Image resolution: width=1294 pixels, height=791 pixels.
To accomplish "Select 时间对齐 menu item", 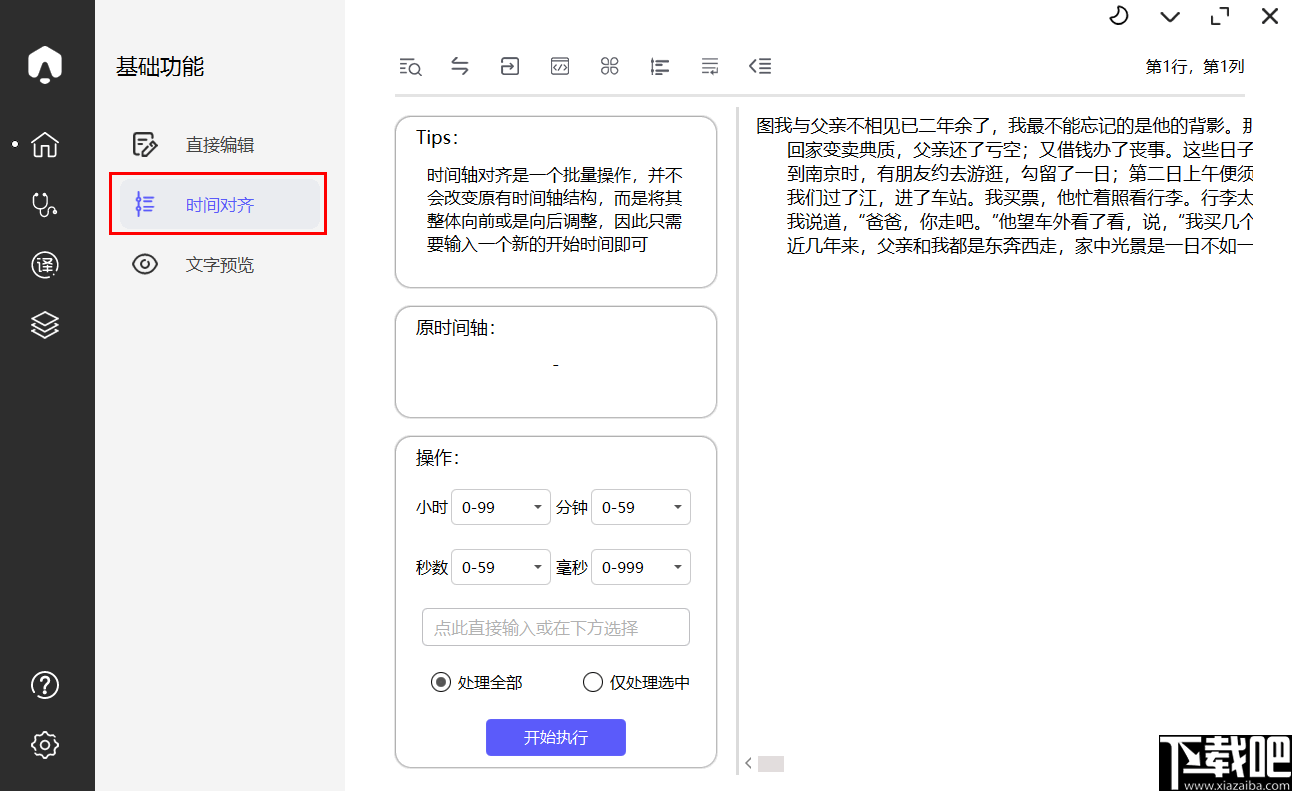I will tap(220, 205).
